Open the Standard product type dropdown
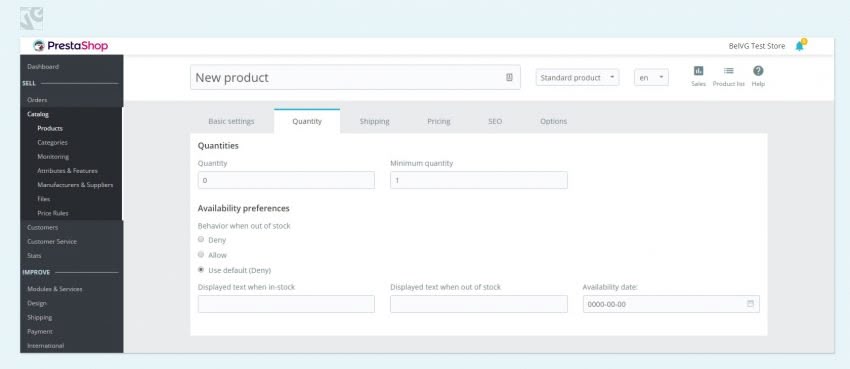The width and height of the screenshot is (850, 369). tap(577, 77)
